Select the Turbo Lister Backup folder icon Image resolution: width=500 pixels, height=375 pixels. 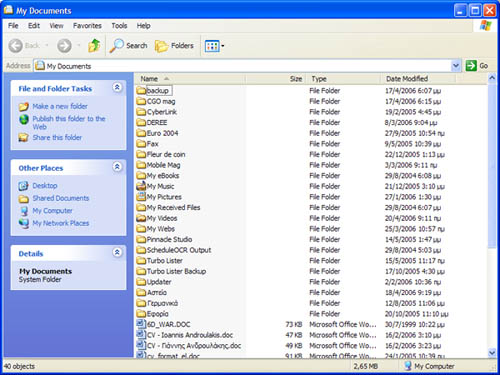tap(141, 271)
